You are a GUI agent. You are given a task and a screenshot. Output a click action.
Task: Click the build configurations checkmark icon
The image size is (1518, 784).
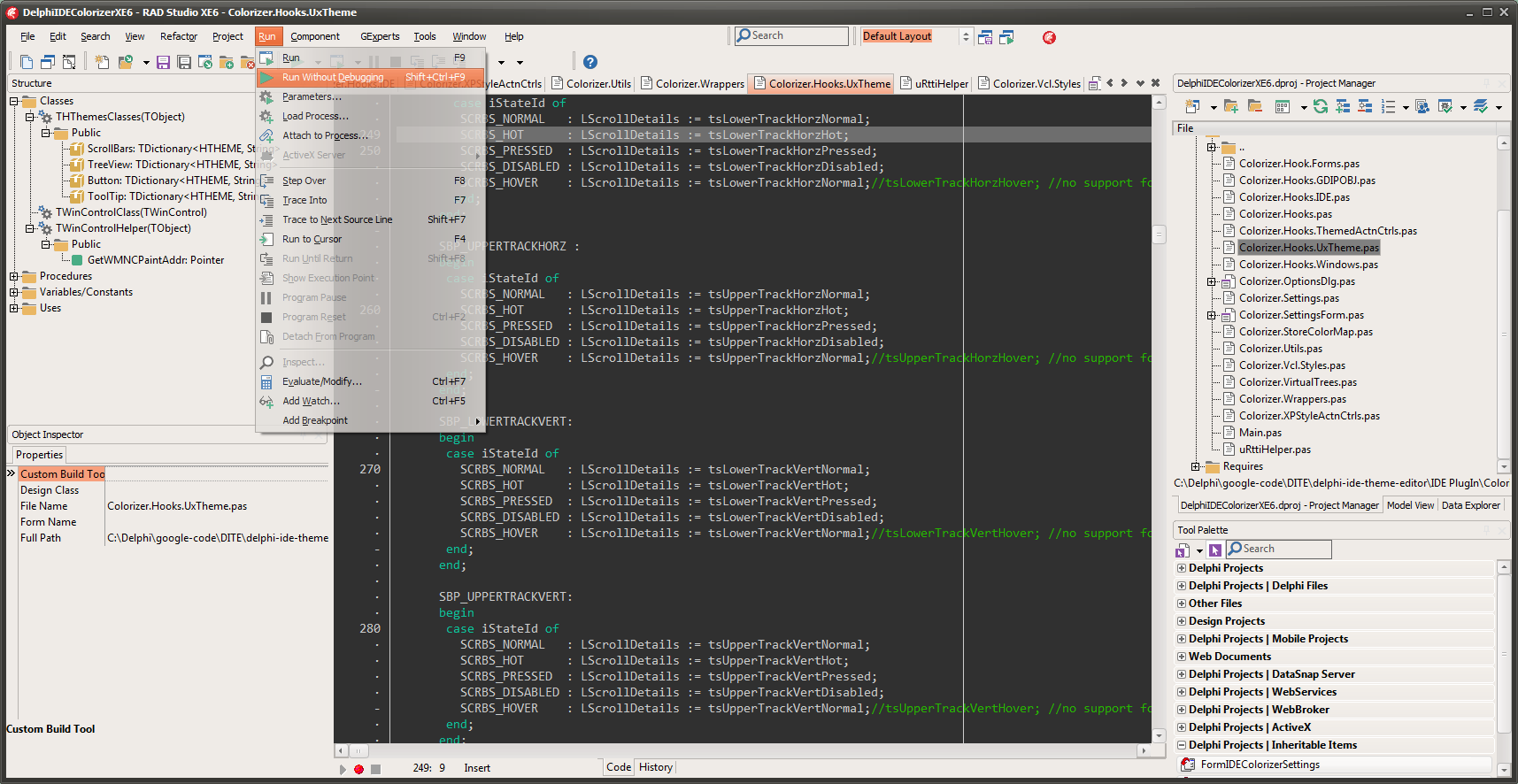pos(1445,106)
